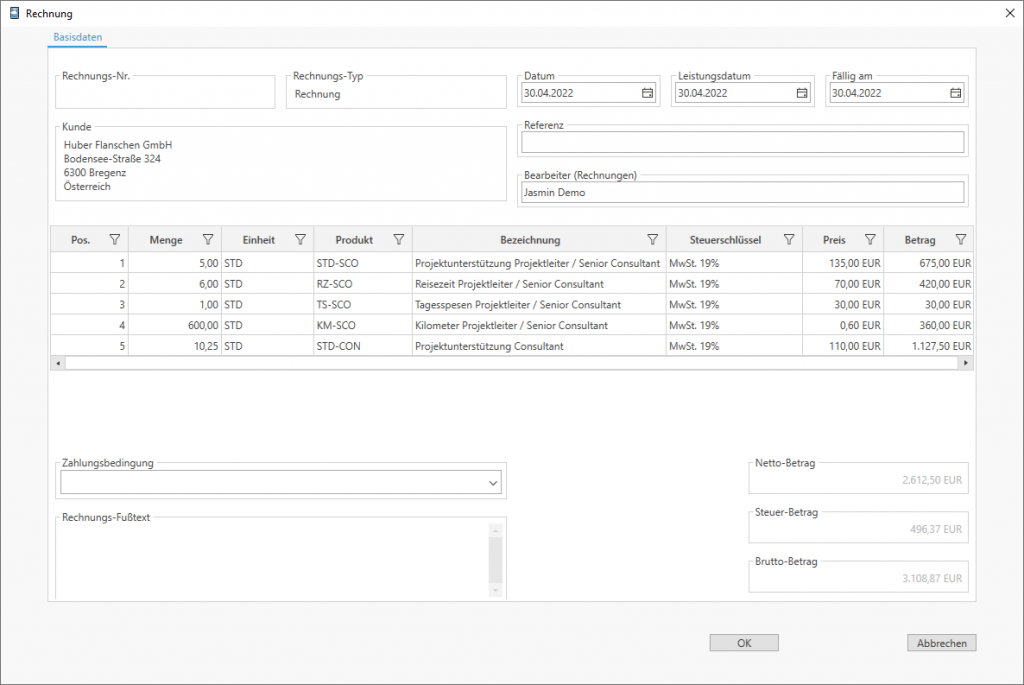Filter the Pos. column
Viewport: 1024px width, 685px height.
115,240
